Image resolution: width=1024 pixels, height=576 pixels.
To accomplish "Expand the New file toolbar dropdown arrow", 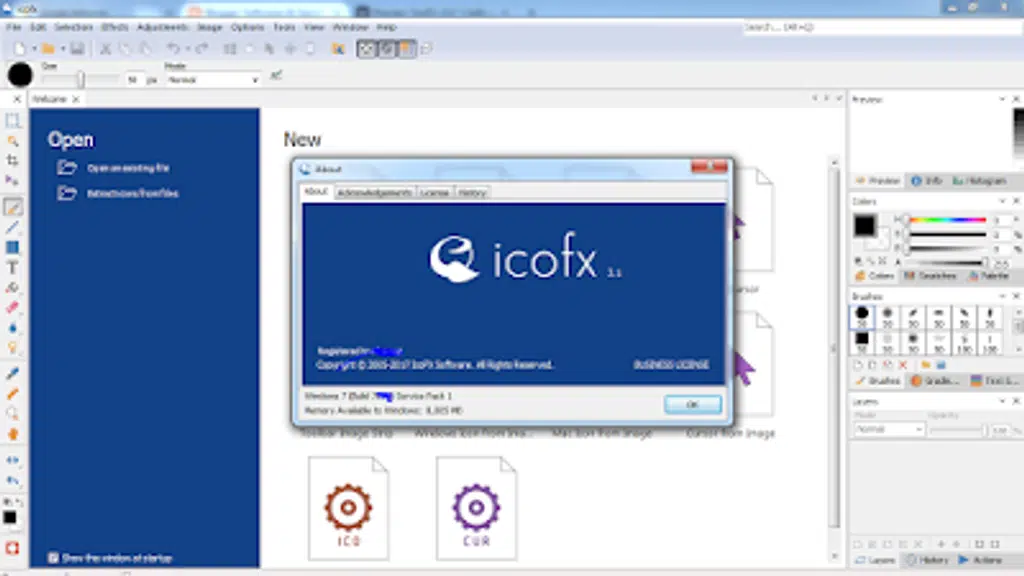I will pos(34,49).
